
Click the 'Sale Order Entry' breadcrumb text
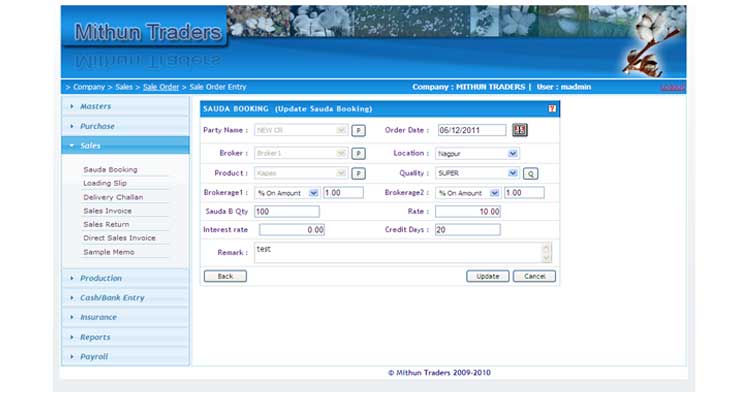tap(218, 87)
